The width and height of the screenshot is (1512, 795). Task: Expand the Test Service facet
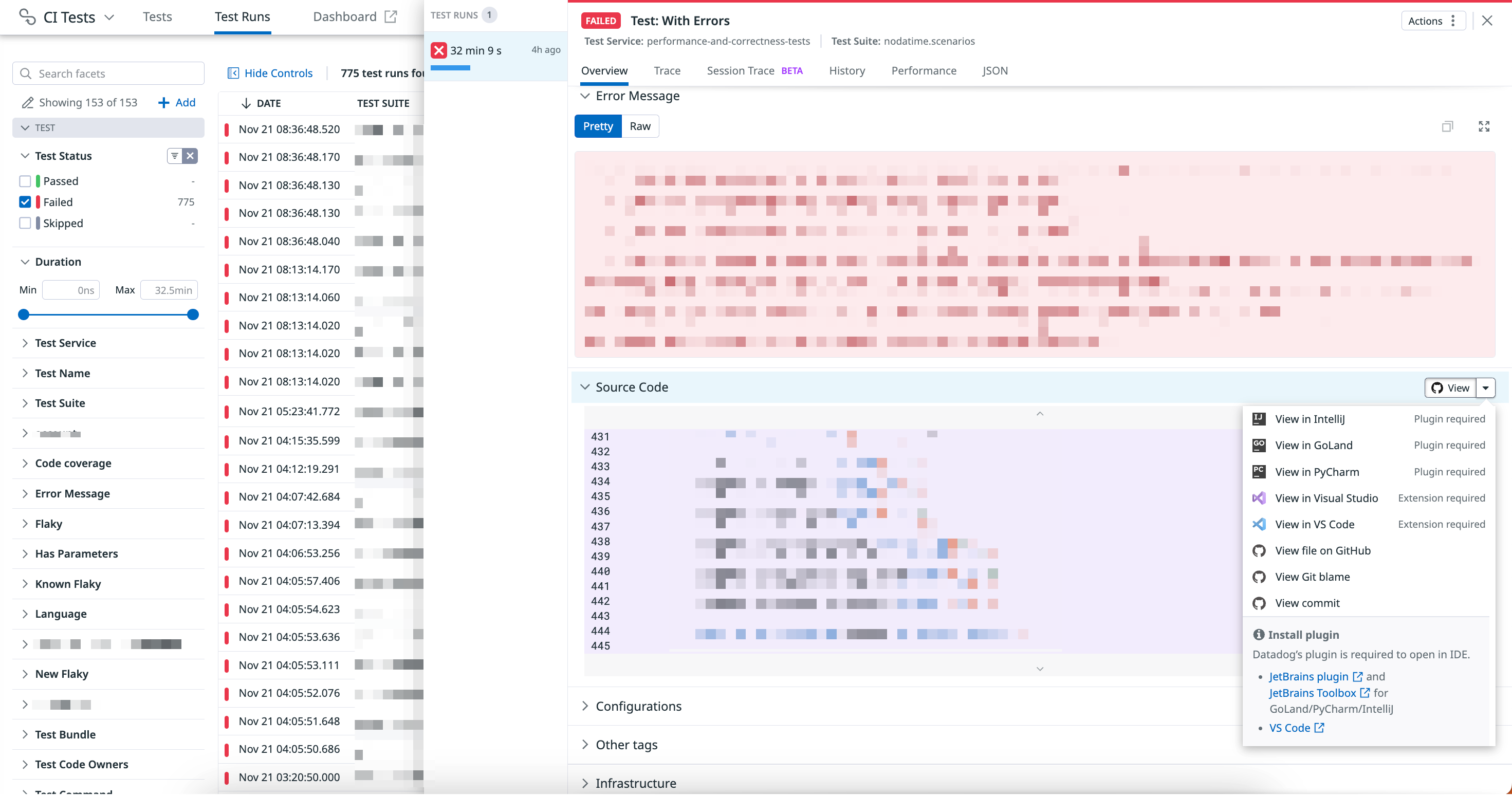tap(25, 343)
